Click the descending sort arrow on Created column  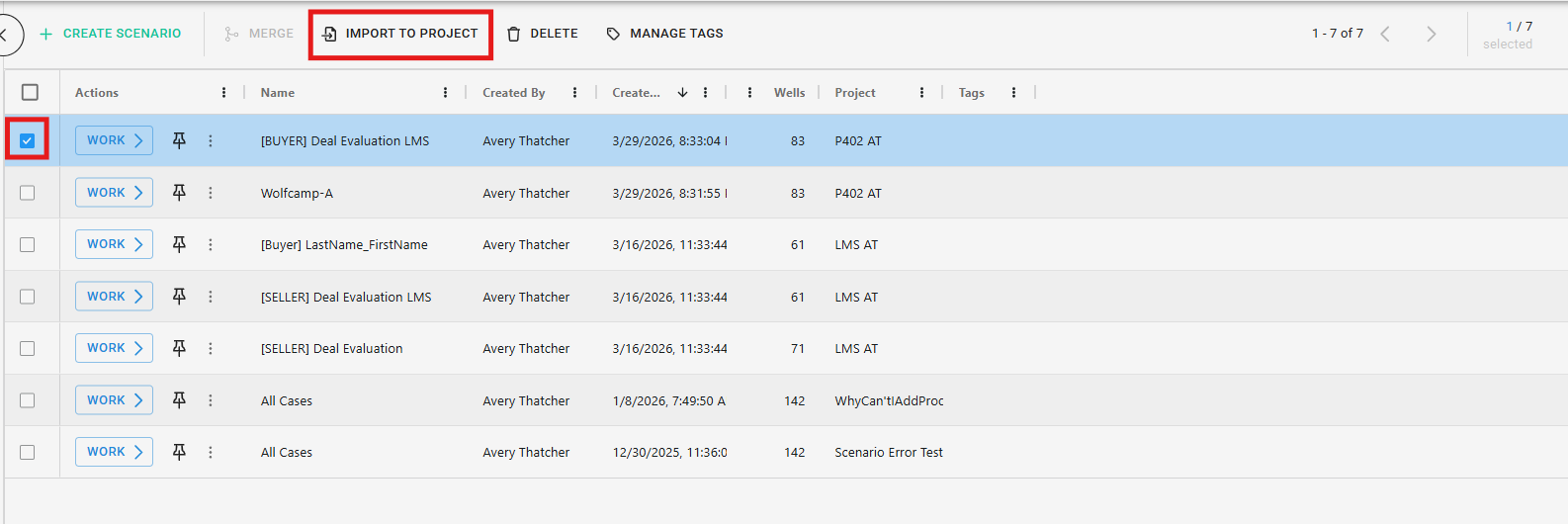point(682,93)
